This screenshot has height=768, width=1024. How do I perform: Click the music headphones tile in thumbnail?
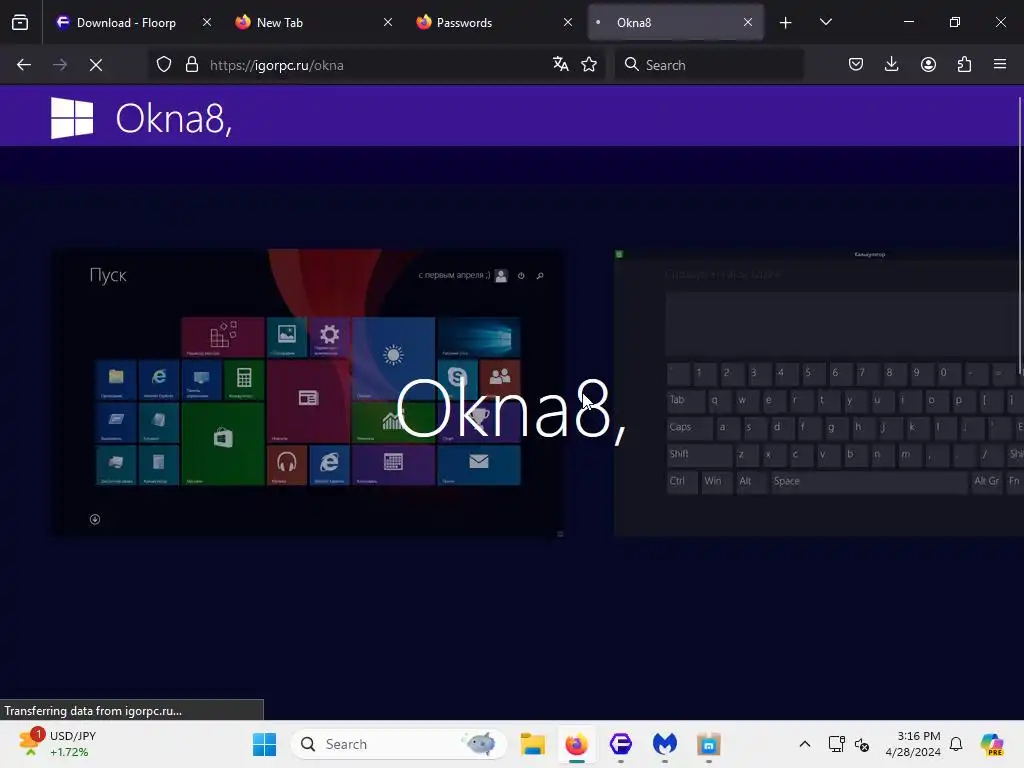pyautogui.click(x=287, y=465)
